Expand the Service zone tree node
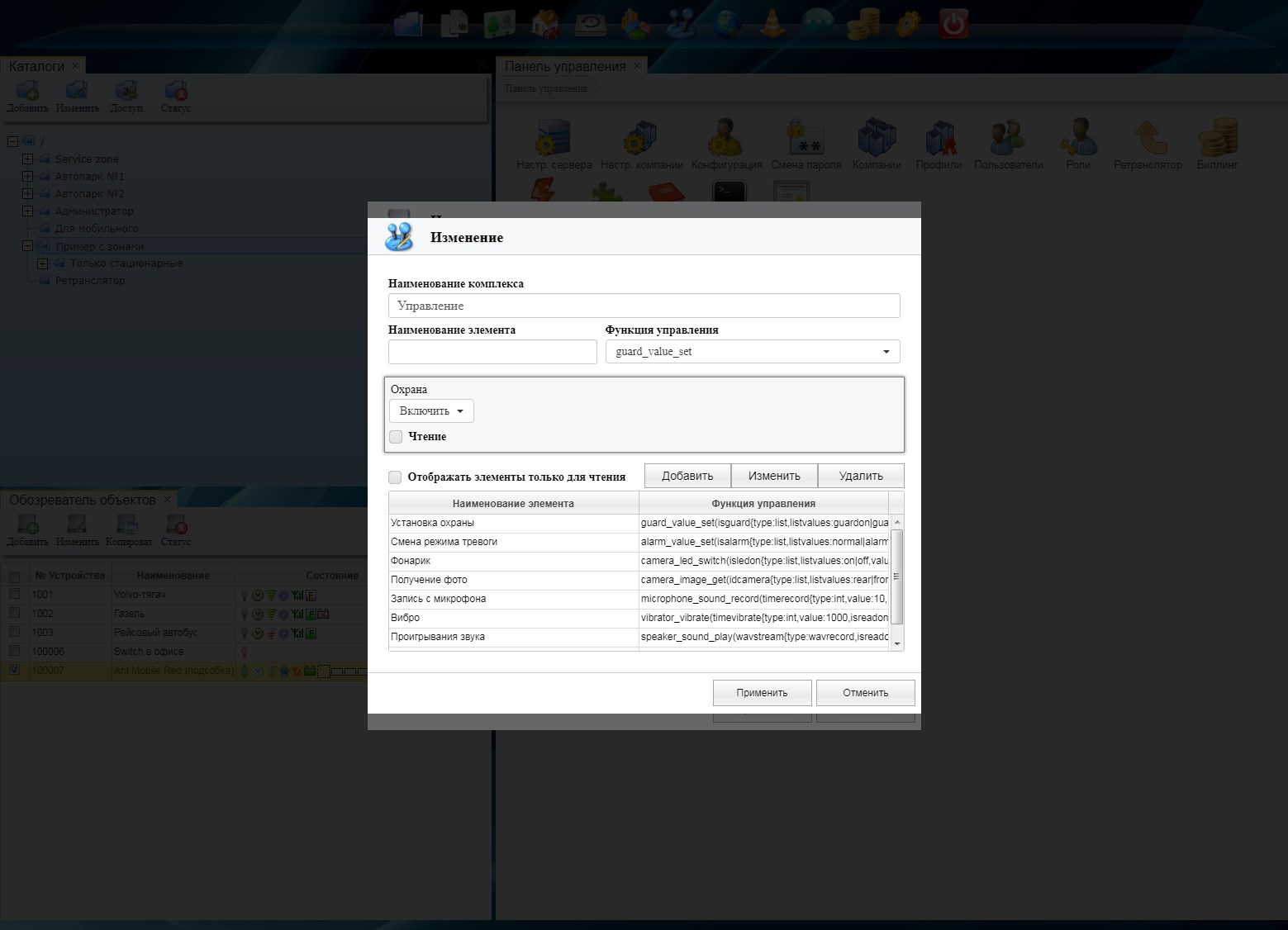Viewport: 1288px width, 930px height. tap(27, 159)
